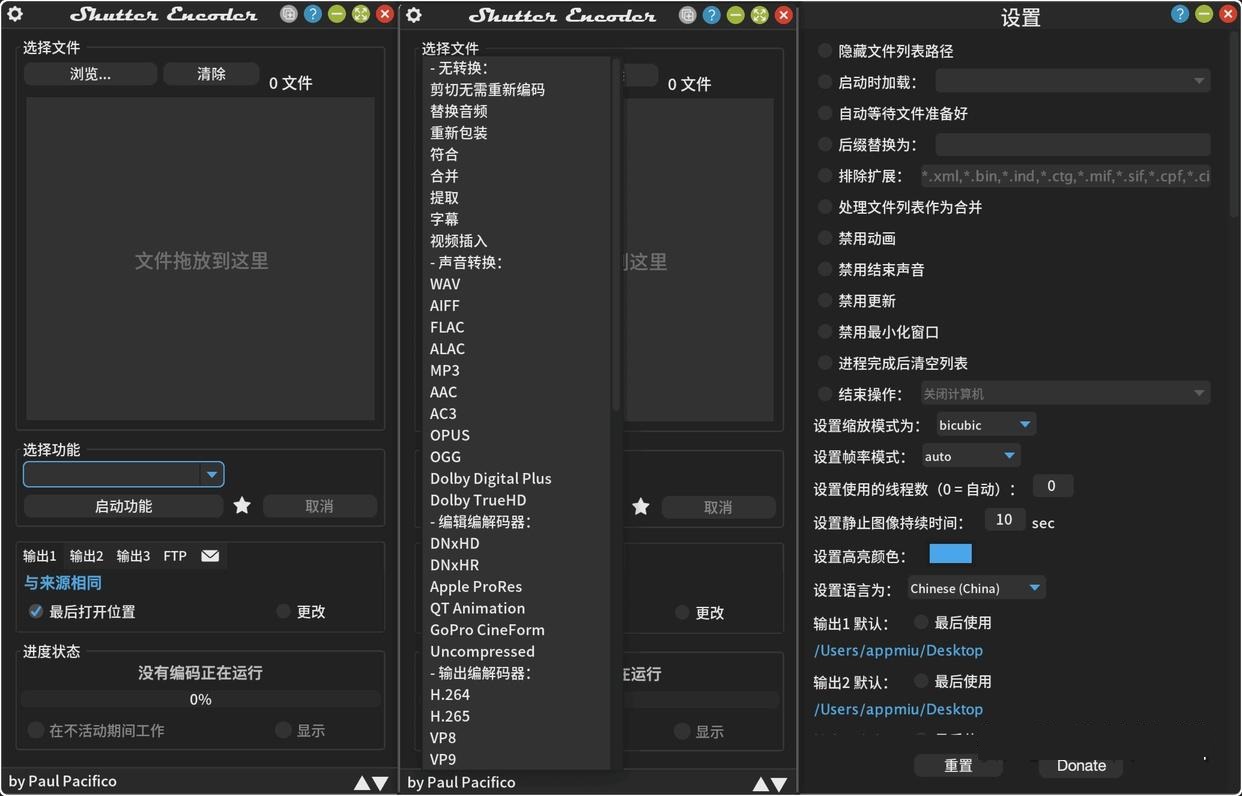Open help via the question mark icon
The height and width of the screenshot is (796, 1242).
tap(313, 14)
